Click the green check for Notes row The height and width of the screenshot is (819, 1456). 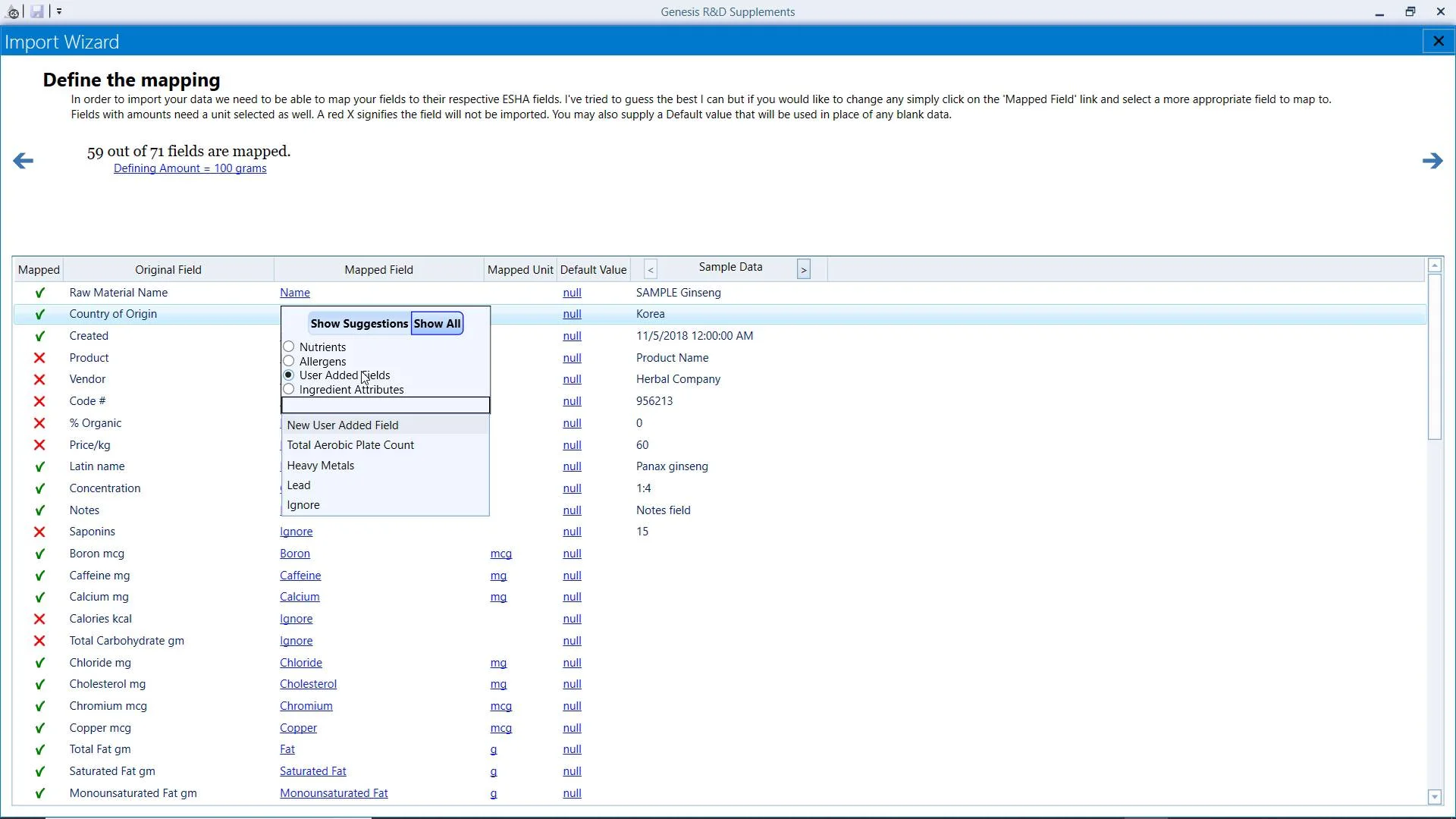39,510
